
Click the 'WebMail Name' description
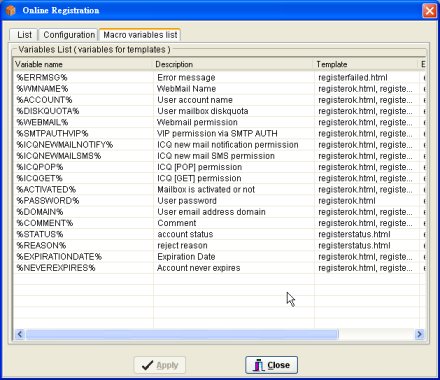pyautogui.click(x=186, y=89)
